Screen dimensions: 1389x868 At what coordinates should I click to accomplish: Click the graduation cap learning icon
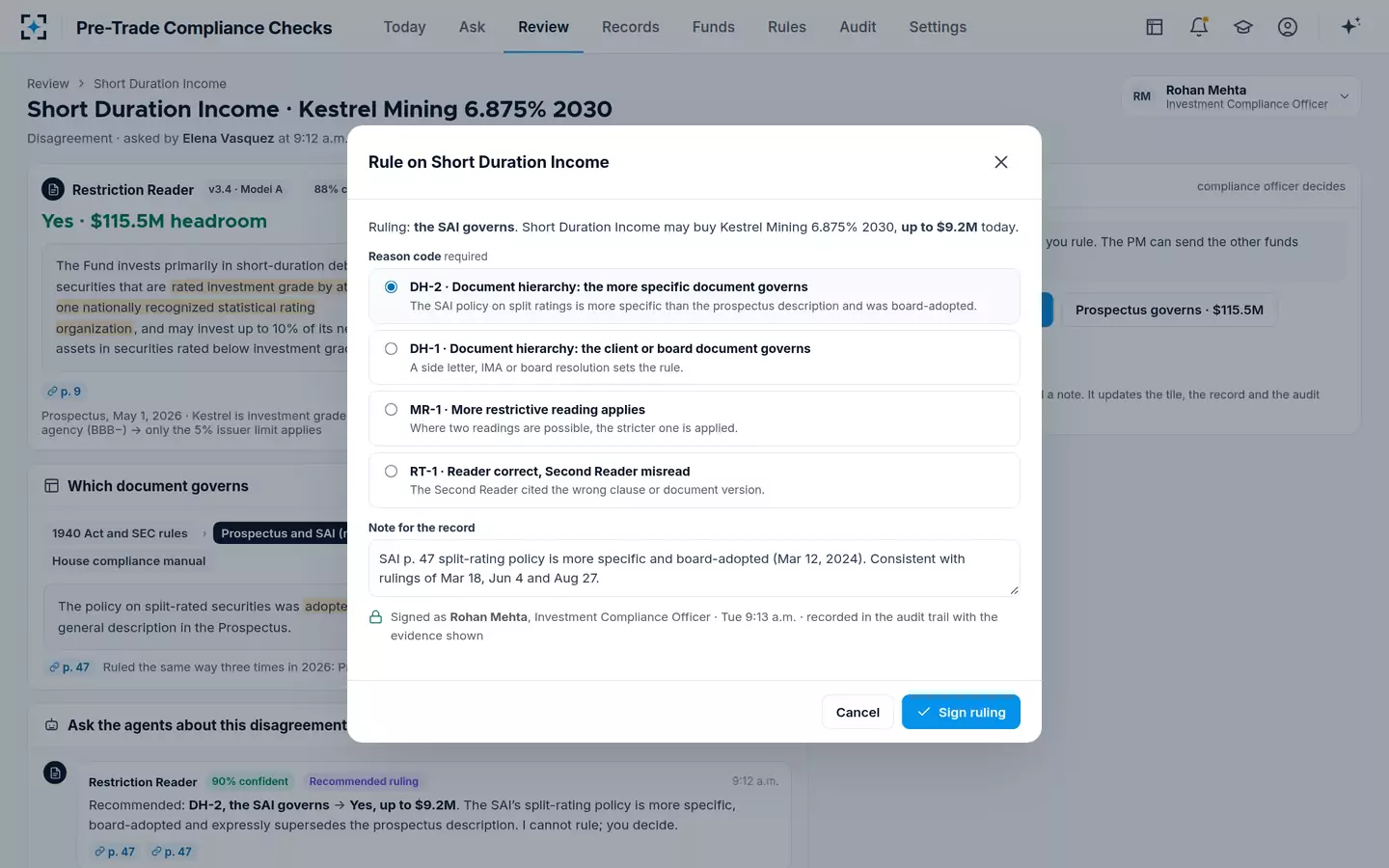[1243, 27]
